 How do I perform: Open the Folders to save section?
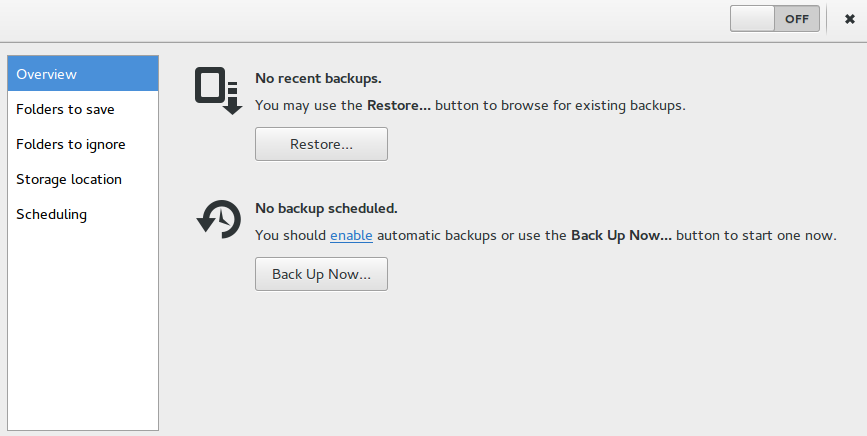click(x=83, y=109)
